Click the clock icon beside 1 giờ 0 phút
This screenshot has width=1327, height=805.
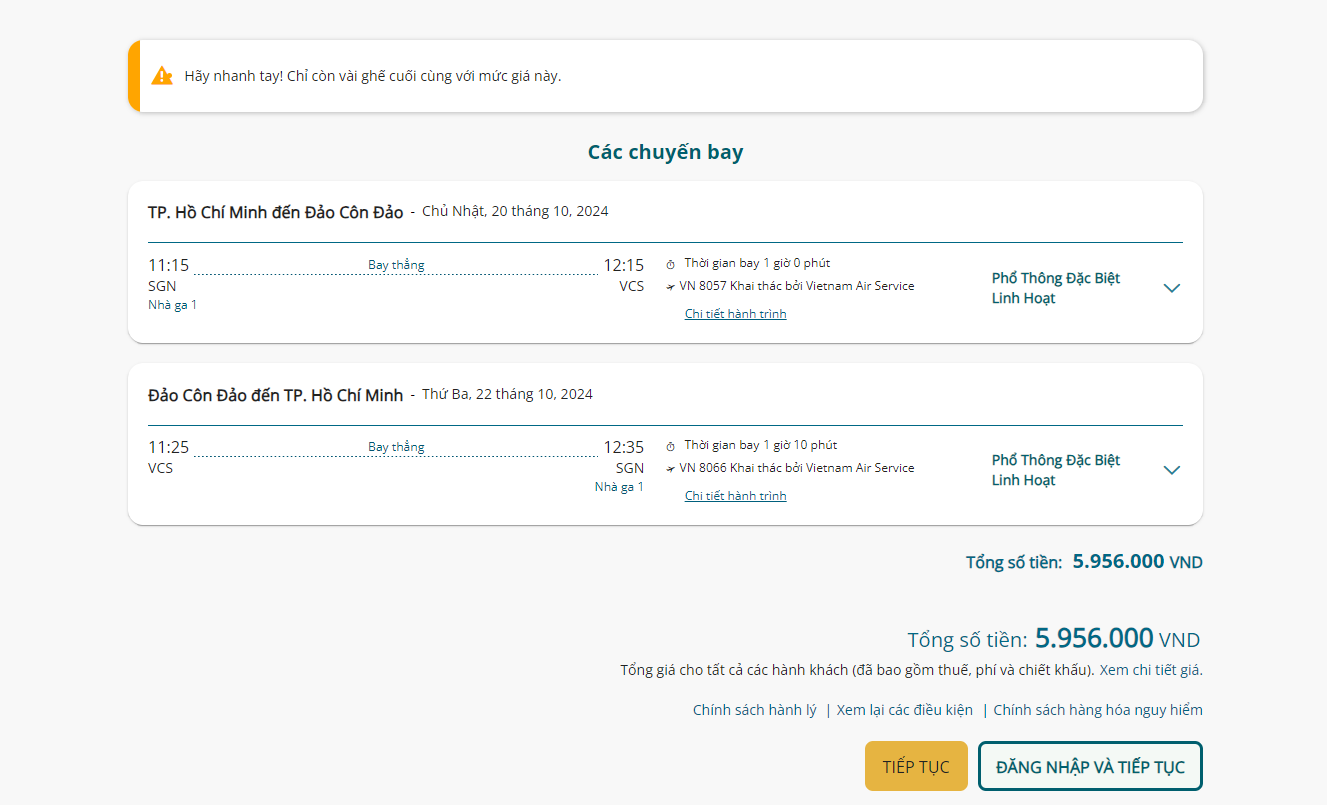click(x=671, y=265)
